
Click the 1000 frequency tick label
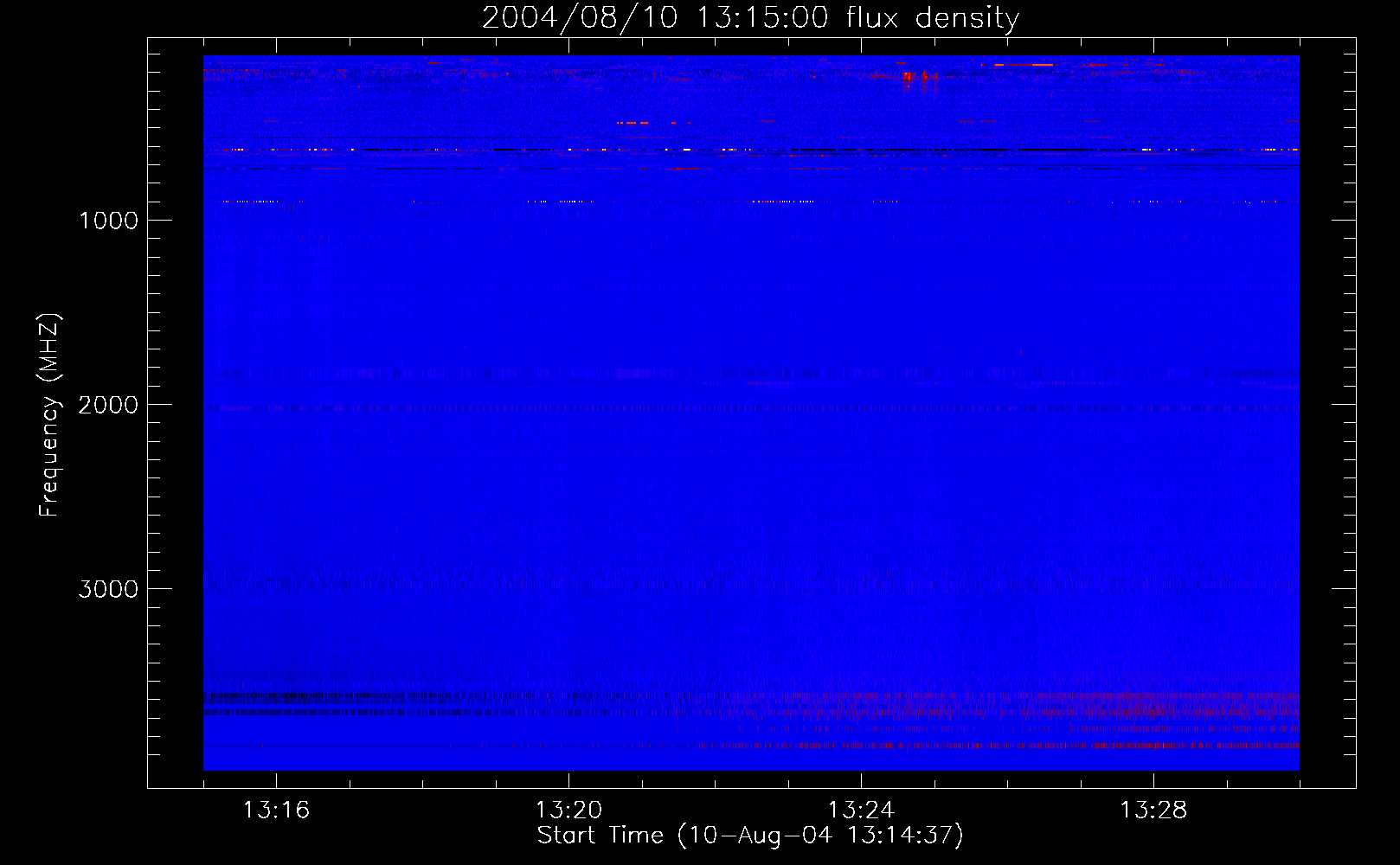tap(109, 221)
